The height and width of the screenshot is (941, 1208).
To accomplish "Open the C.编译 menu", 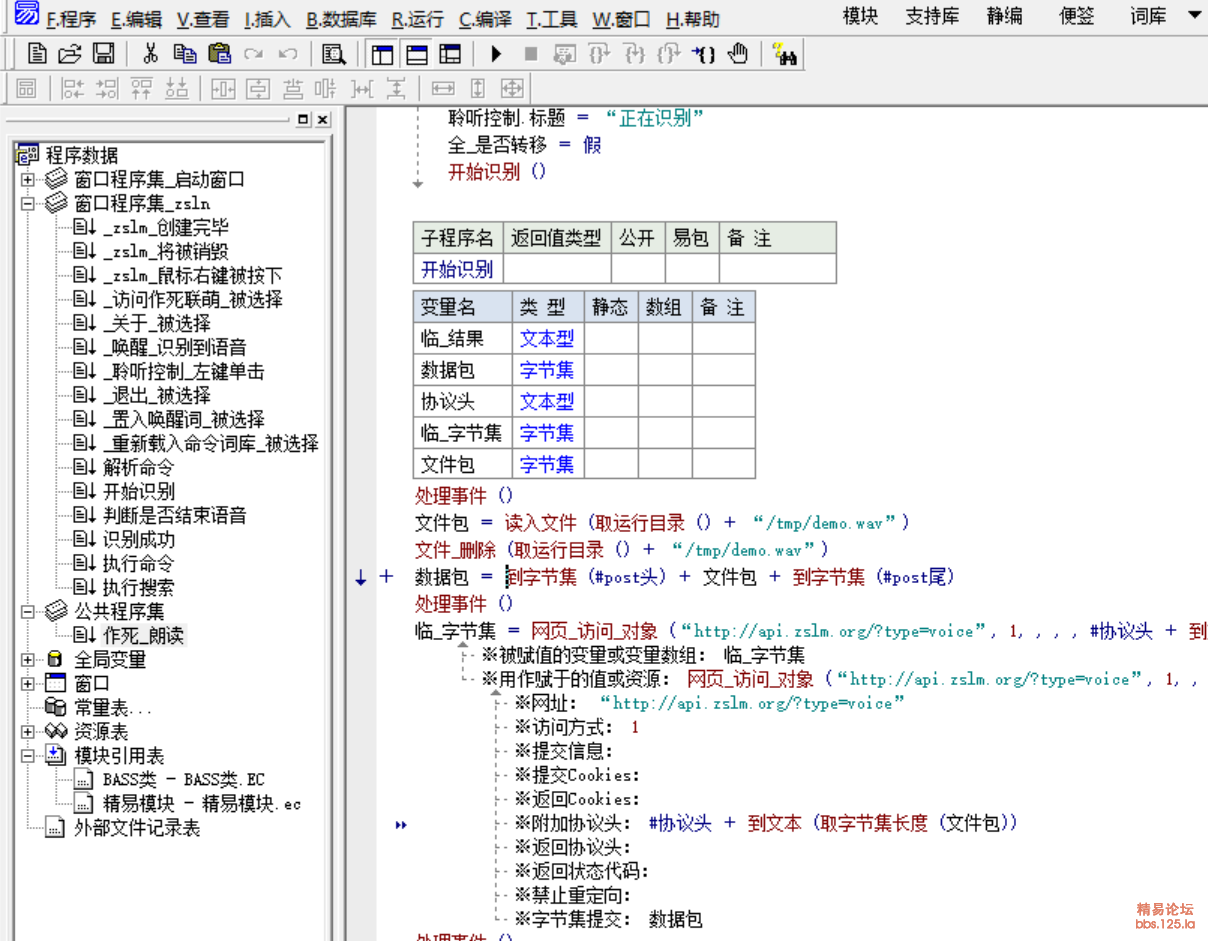I will 485,19.
